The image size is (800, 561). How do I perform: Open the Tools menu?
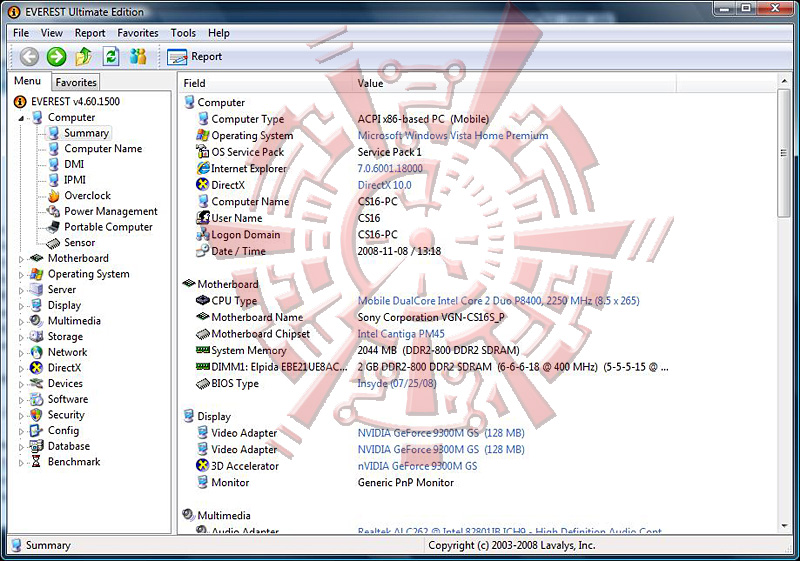tap(183, 33)
